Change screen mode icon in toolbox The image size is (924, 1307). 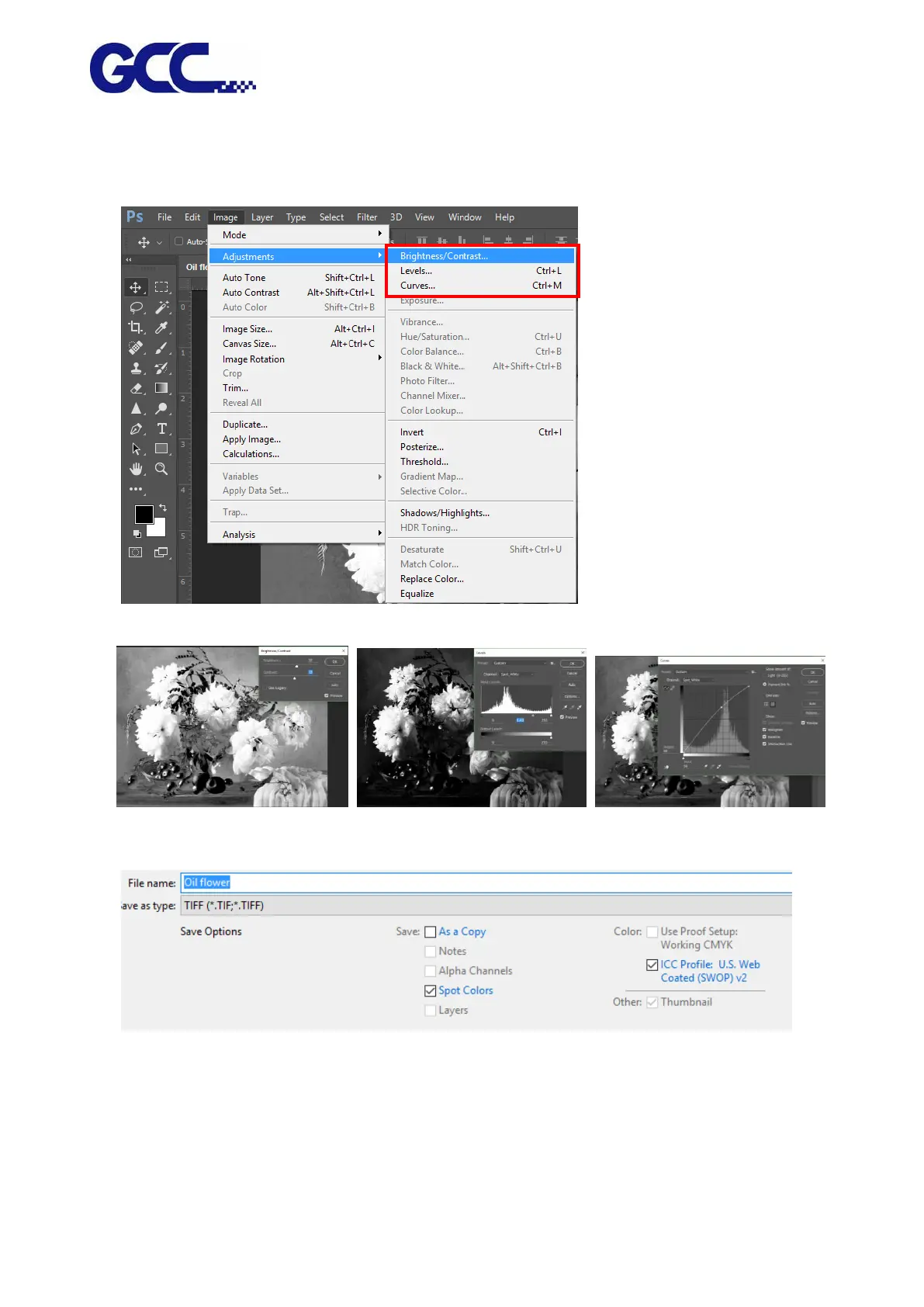click(x=161, y=553)
